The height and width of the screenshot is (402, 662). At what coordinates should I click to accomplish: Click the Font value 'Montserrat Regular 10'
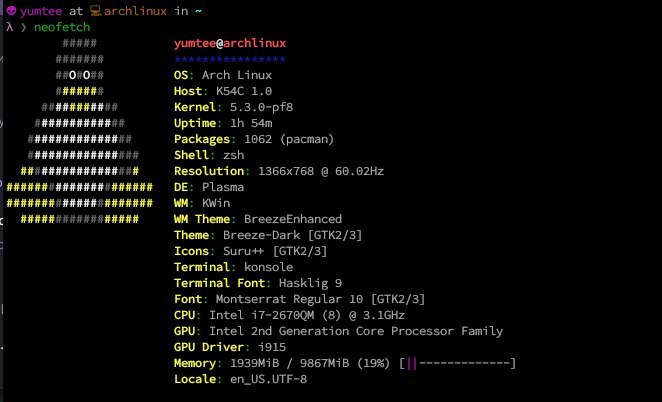[289, 299]
